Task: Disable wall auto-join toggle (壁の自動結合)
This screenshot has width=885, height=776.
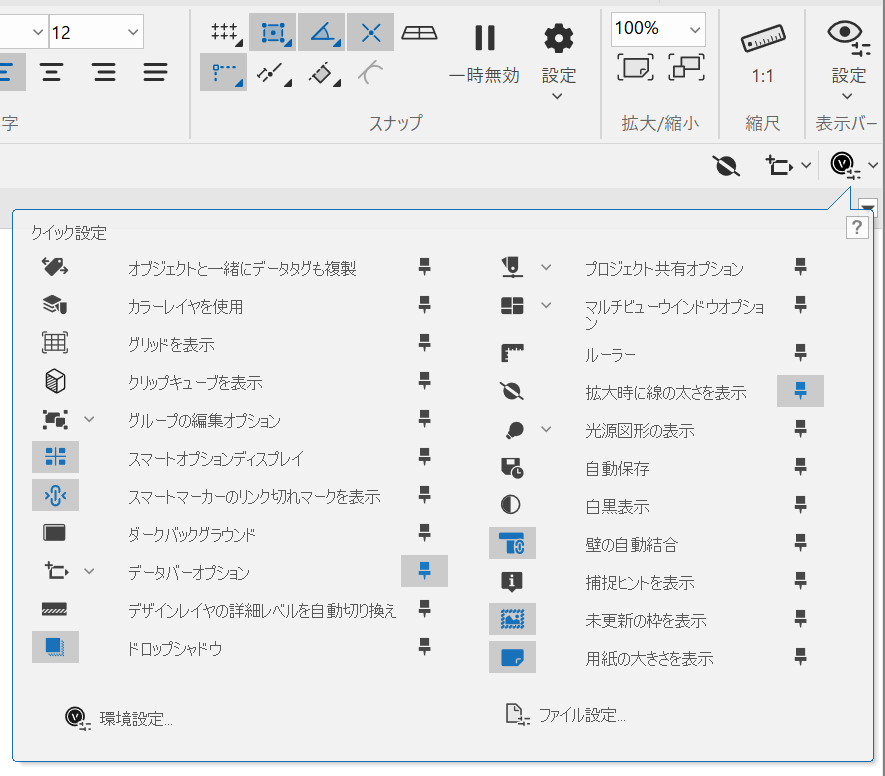Action: (x=512, y=544)
